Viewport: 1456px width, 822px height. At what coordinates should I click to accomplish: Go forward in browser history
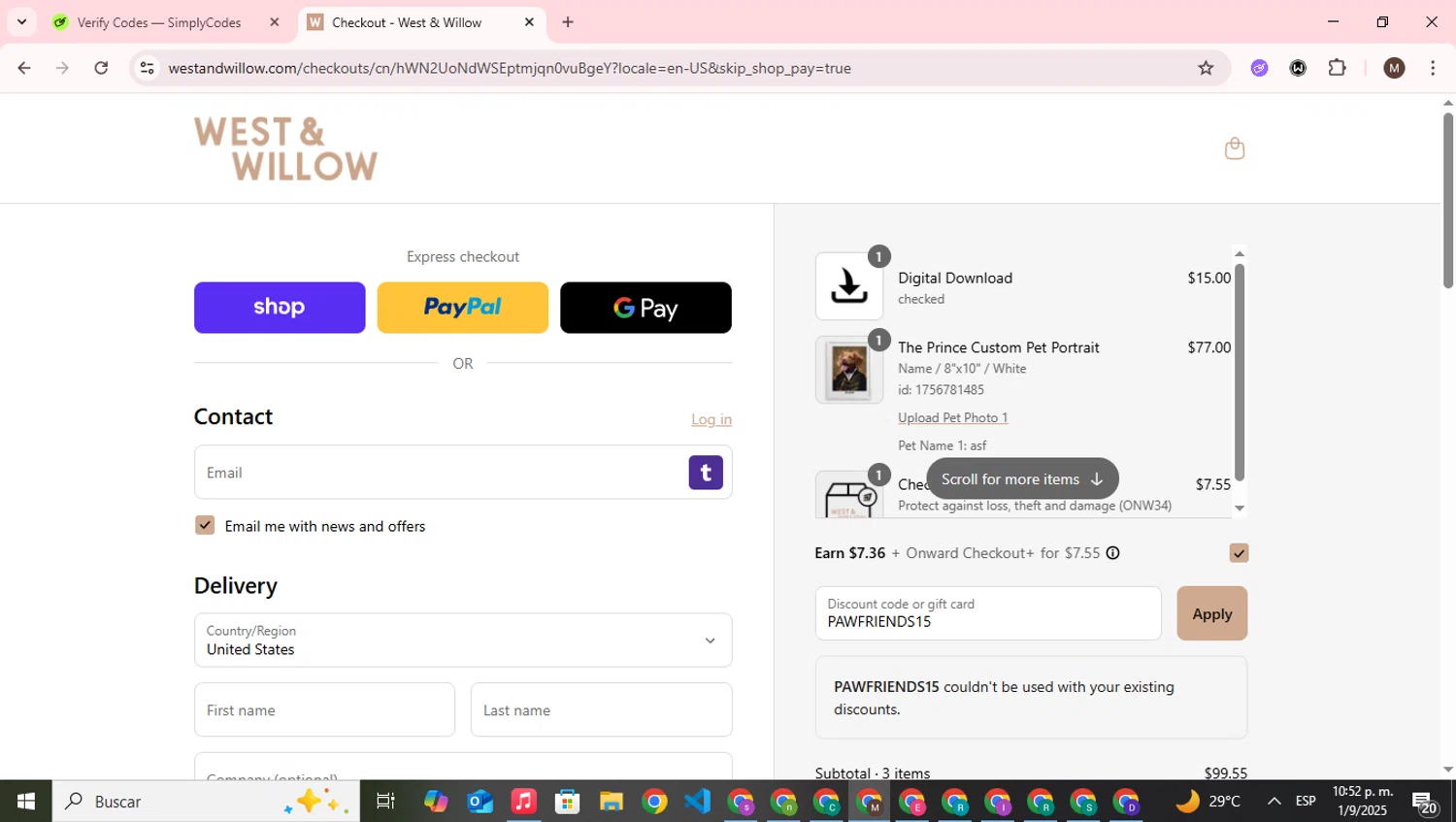pyautogui.click(x=63, y=68)
